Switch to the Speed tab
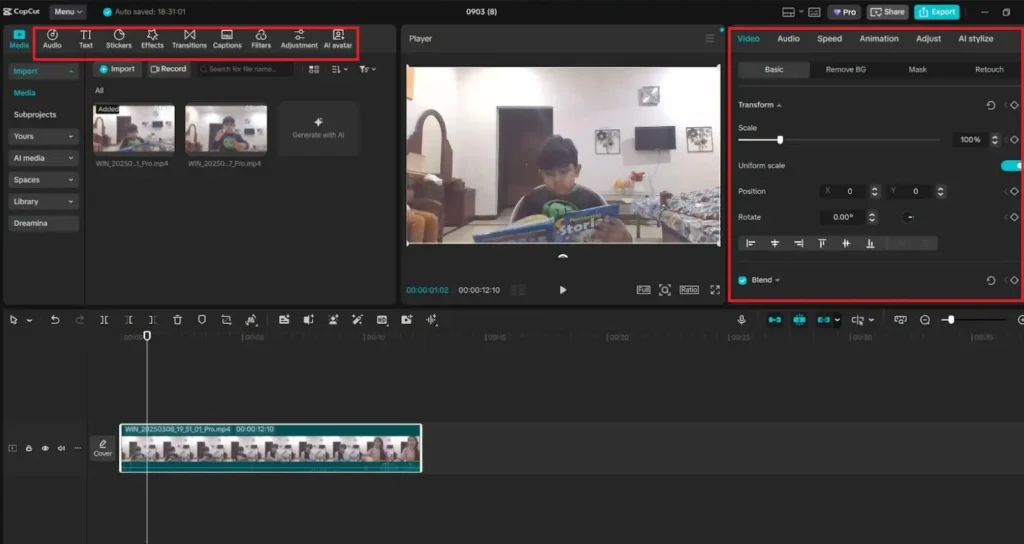The image size is (1024, 544). [x=829, y=39]
